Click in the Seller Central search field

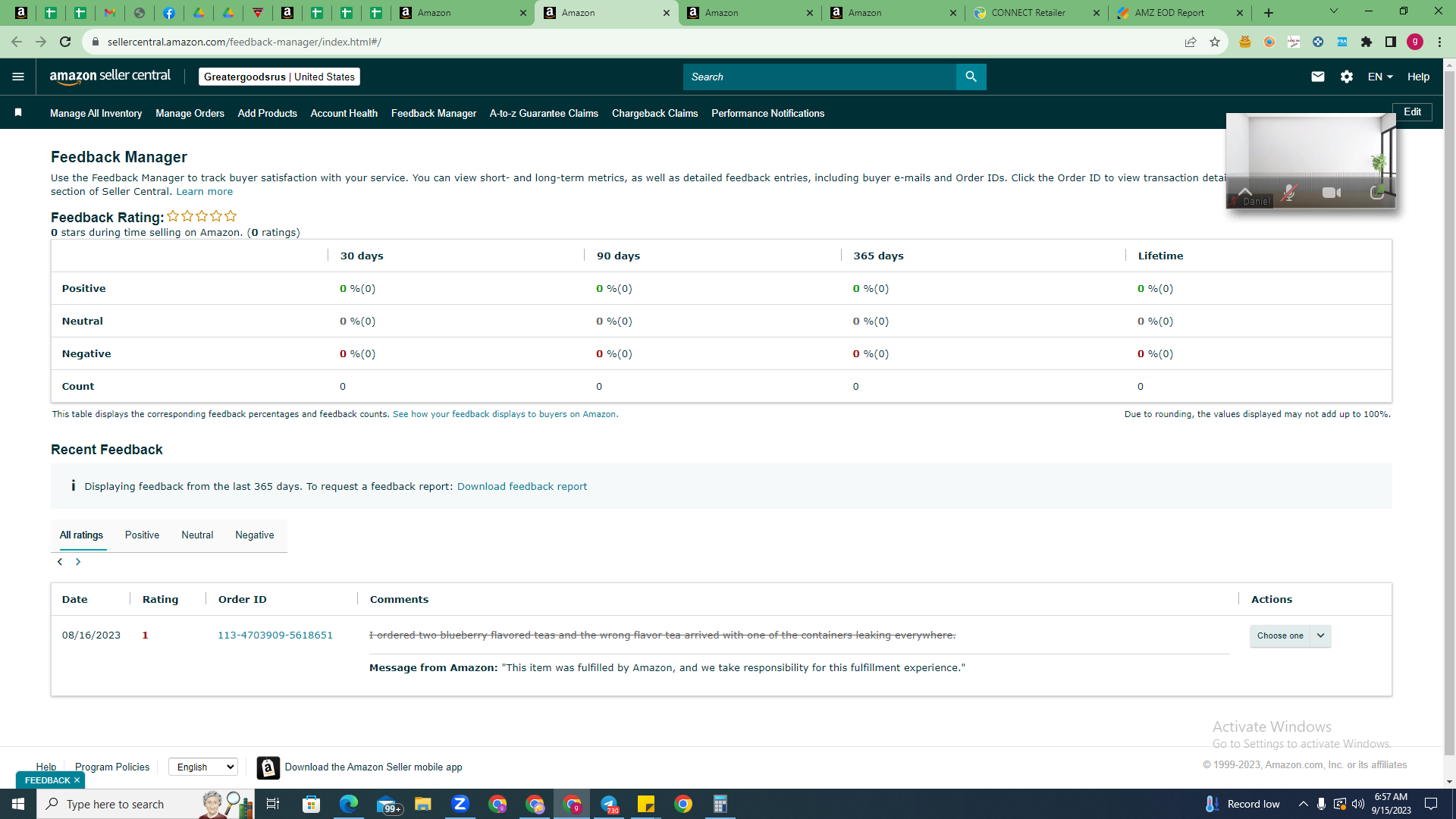(x=820, y=77)
